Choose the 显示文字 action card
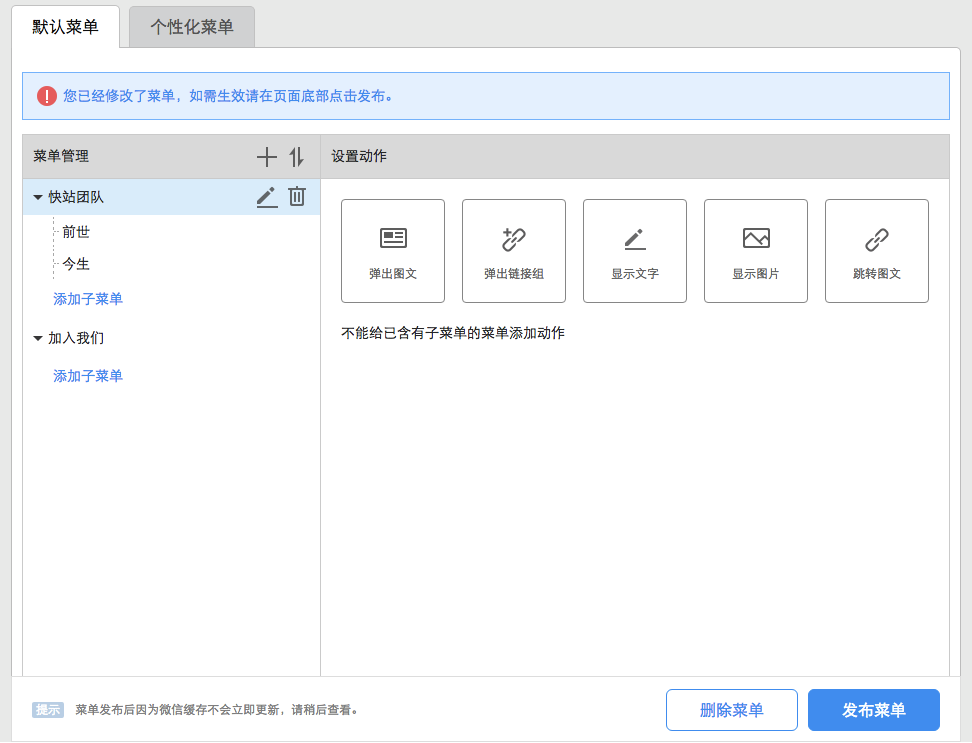Viewport: 972px width, 743px height. coord(635,251)
